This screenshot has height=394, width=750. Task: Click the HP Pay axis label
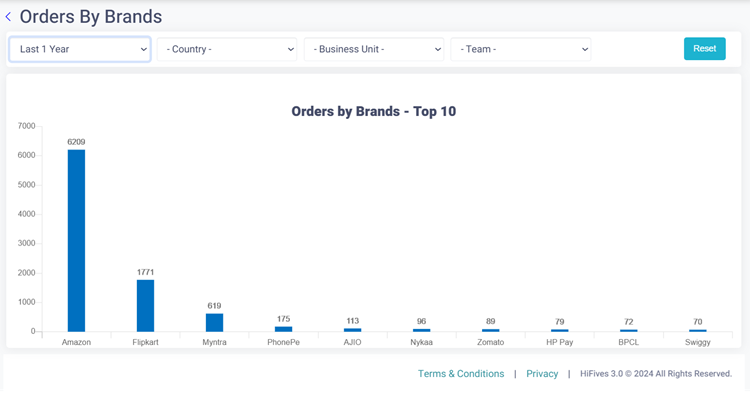560,342
